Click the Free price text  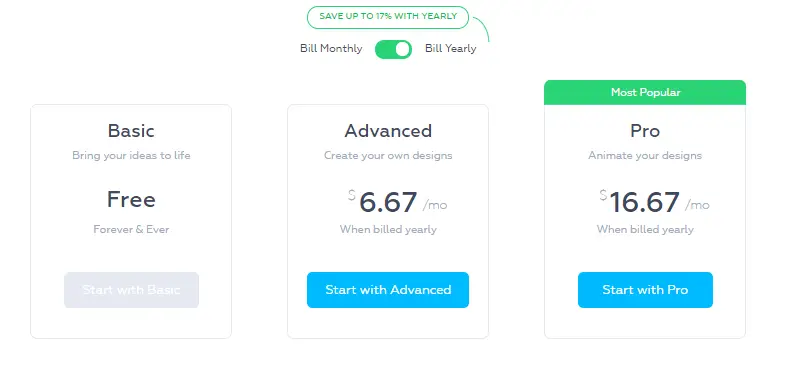pos(131,200)
